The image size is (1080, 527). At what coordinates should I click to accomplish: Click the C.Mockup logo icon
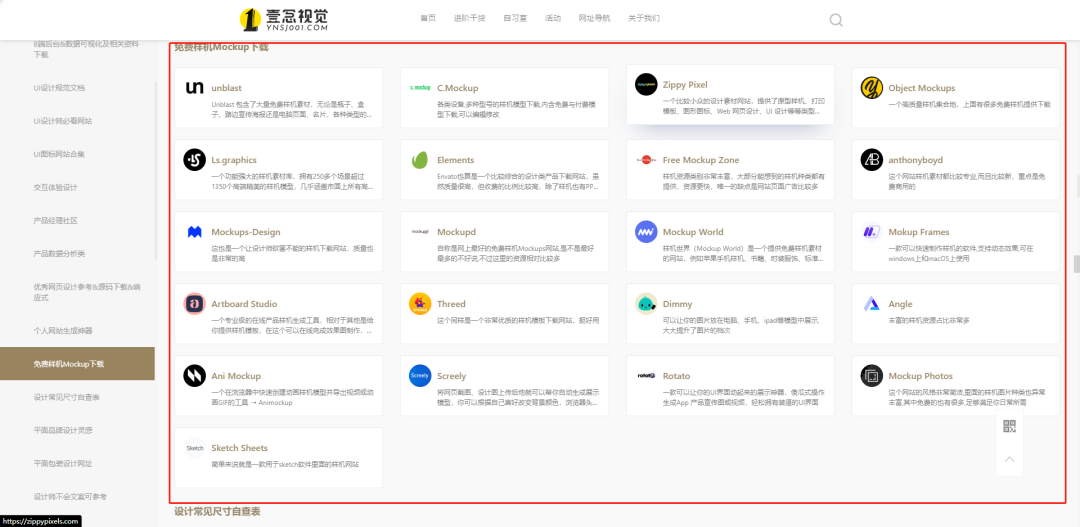click(x=420, y=87)
